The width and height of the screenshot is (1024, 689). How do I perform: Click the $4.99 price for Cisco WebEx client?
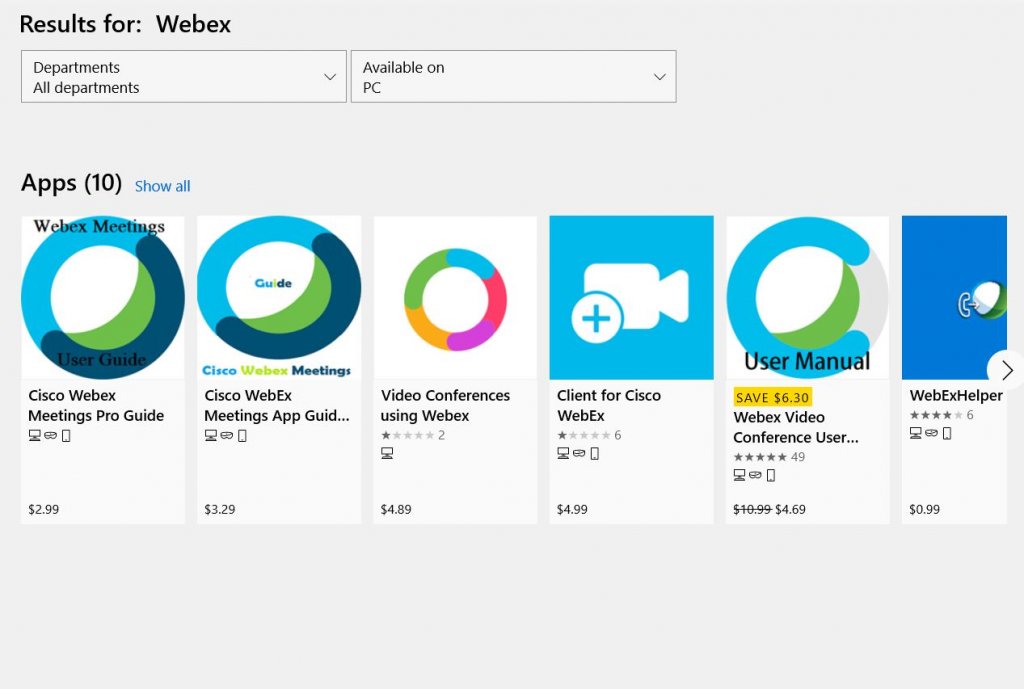click(x=572, y=509)
